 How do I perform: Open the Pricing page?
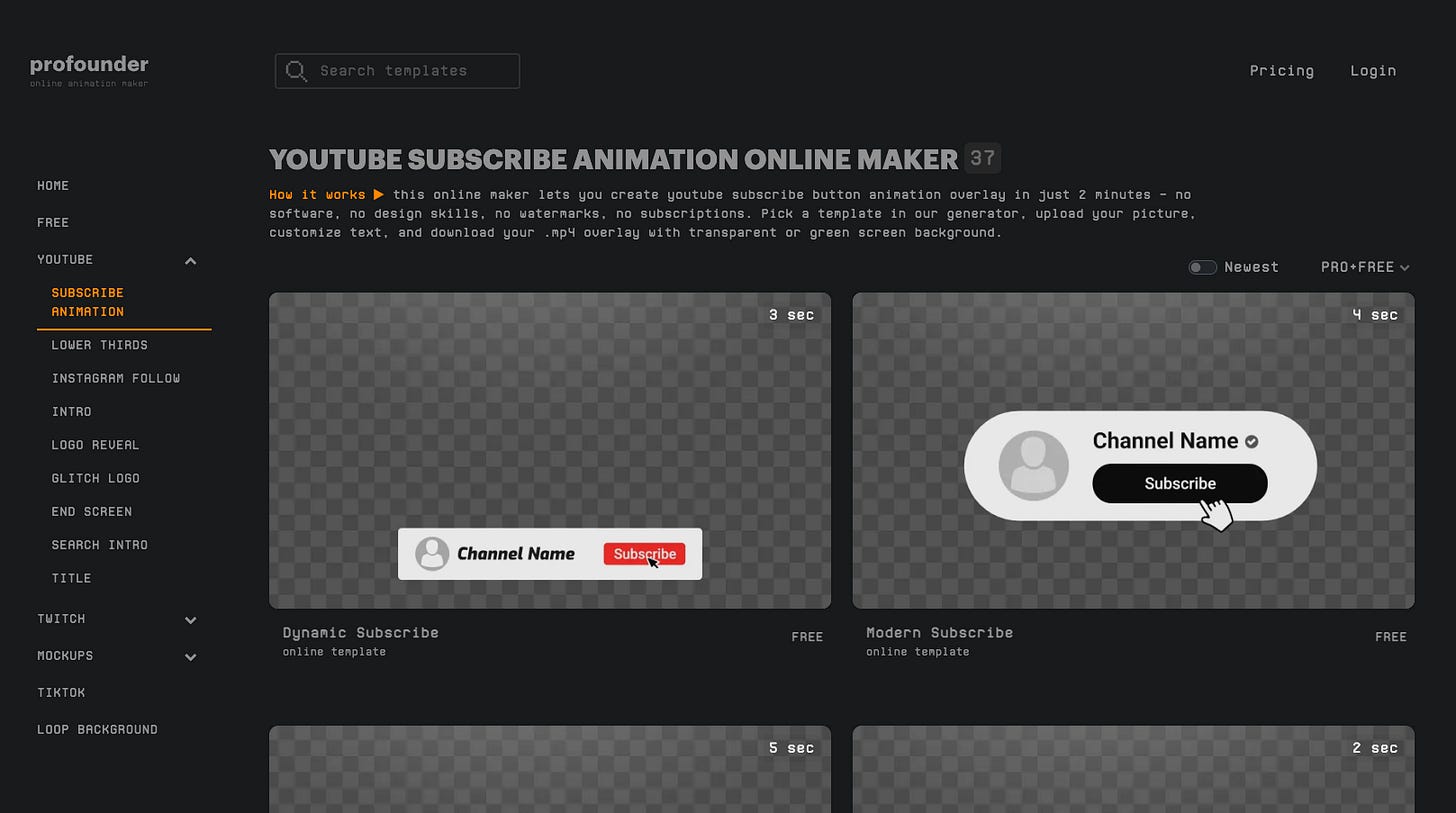click(x=1281, y=71)
